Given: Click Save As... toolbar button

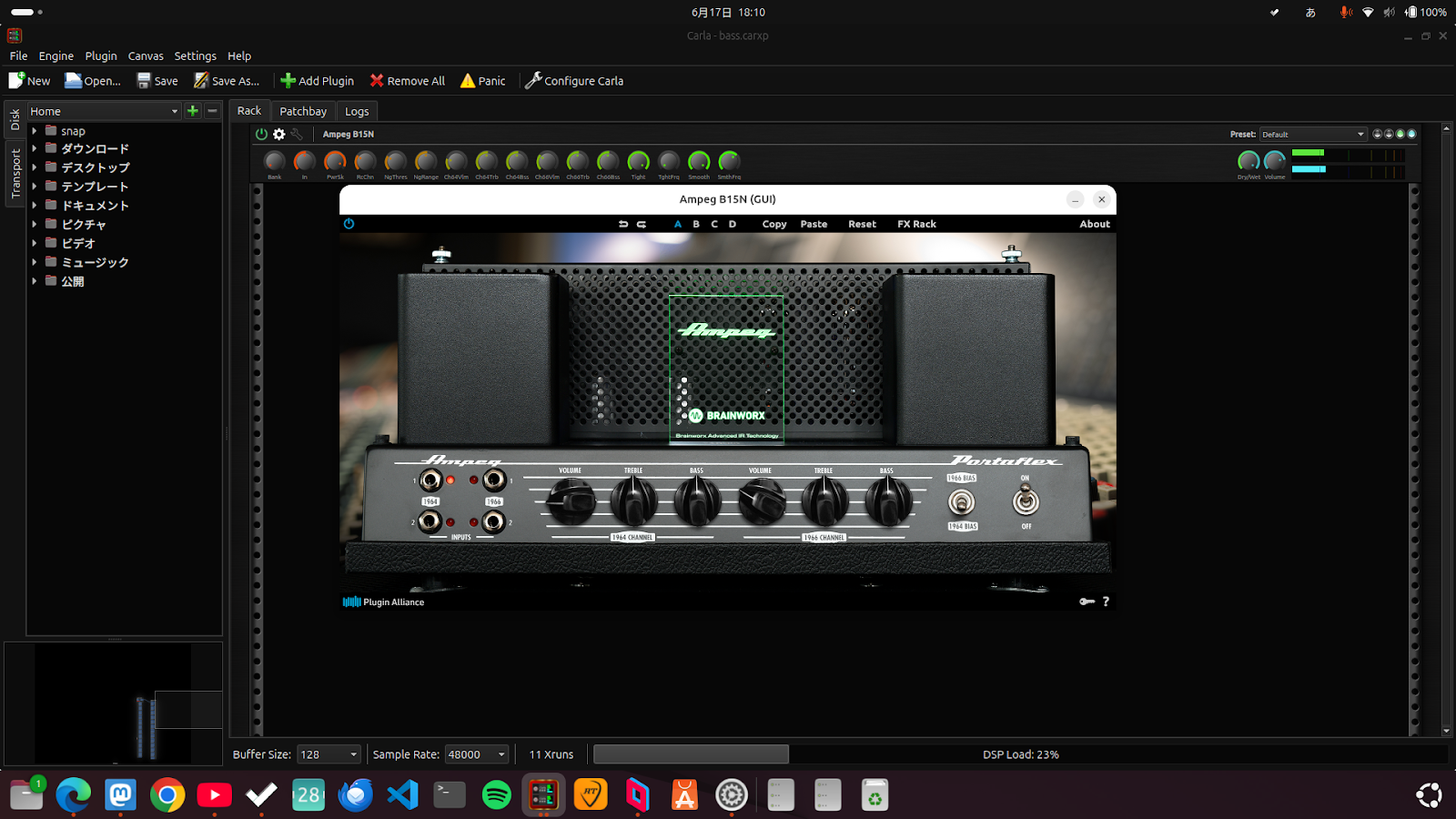Looking at the screenshot, I should 227,81.
